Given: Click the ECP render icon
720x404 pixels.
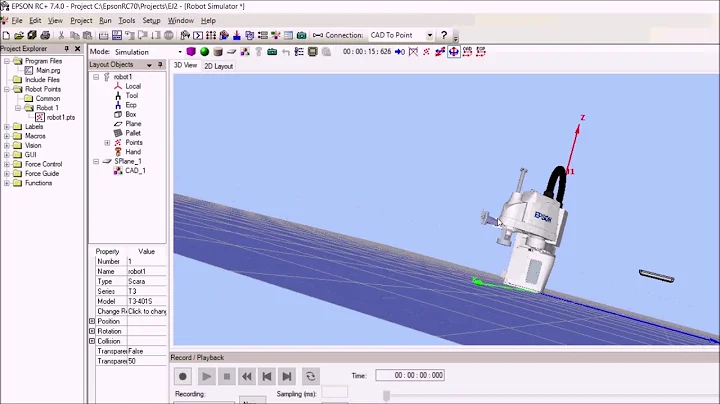Looking at the screenshot, I should pyautogui.click(x=481, y=51).
